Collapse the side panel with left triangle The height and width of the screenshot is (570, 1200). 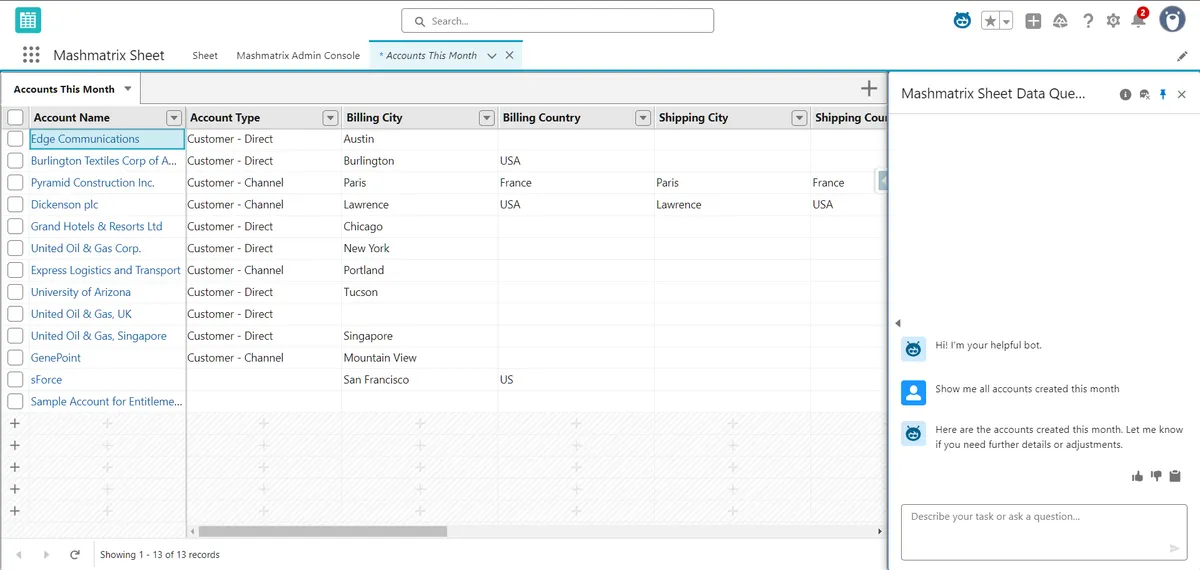pyautogui.click(x=897, y=323)
